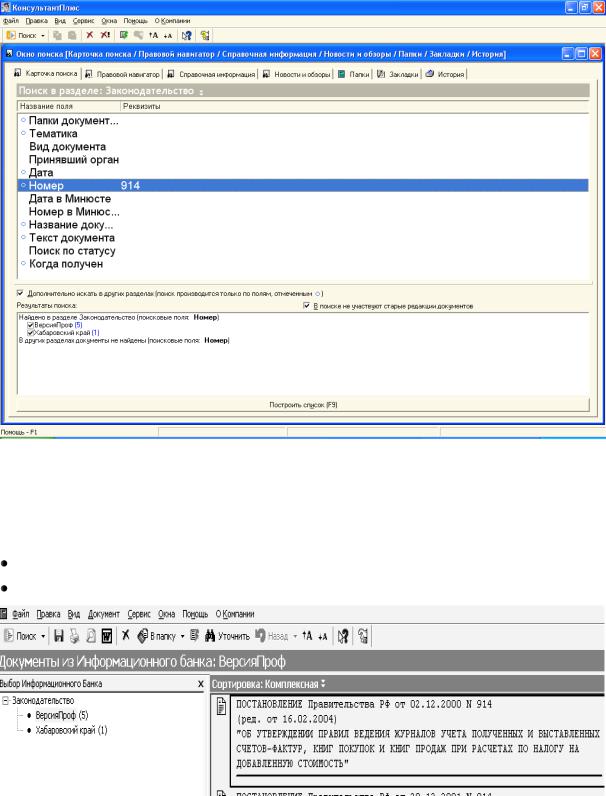The height and width of the screenshot is (796, 606).
Task: Click the Реквизиты column header
Action: tap(355, 106)
